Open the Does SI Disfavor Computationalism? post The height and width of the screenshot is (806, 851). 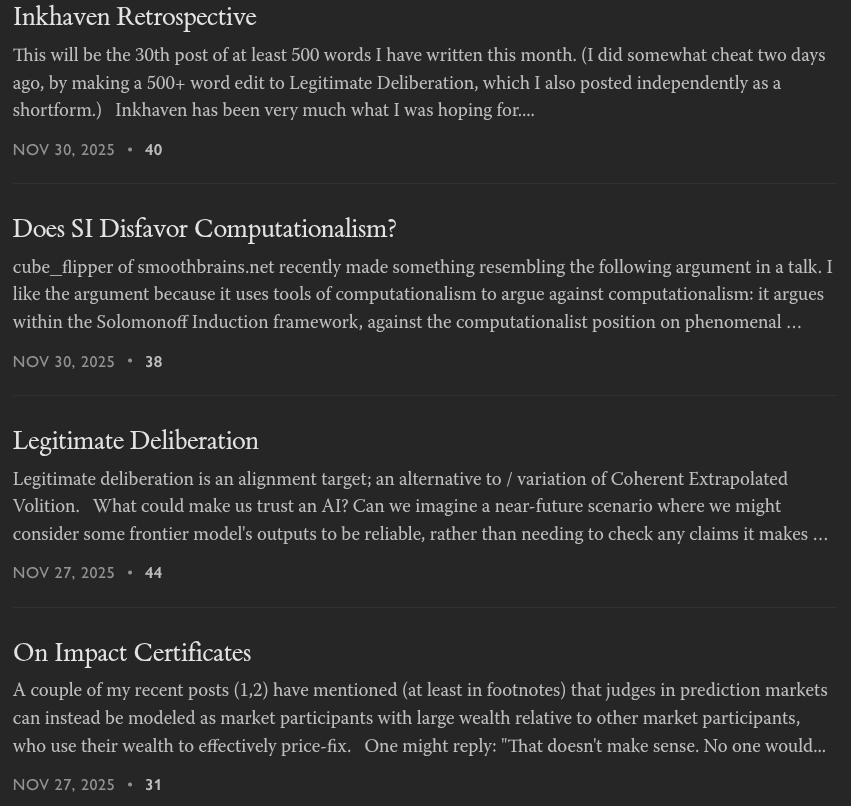tap(205, 229)
